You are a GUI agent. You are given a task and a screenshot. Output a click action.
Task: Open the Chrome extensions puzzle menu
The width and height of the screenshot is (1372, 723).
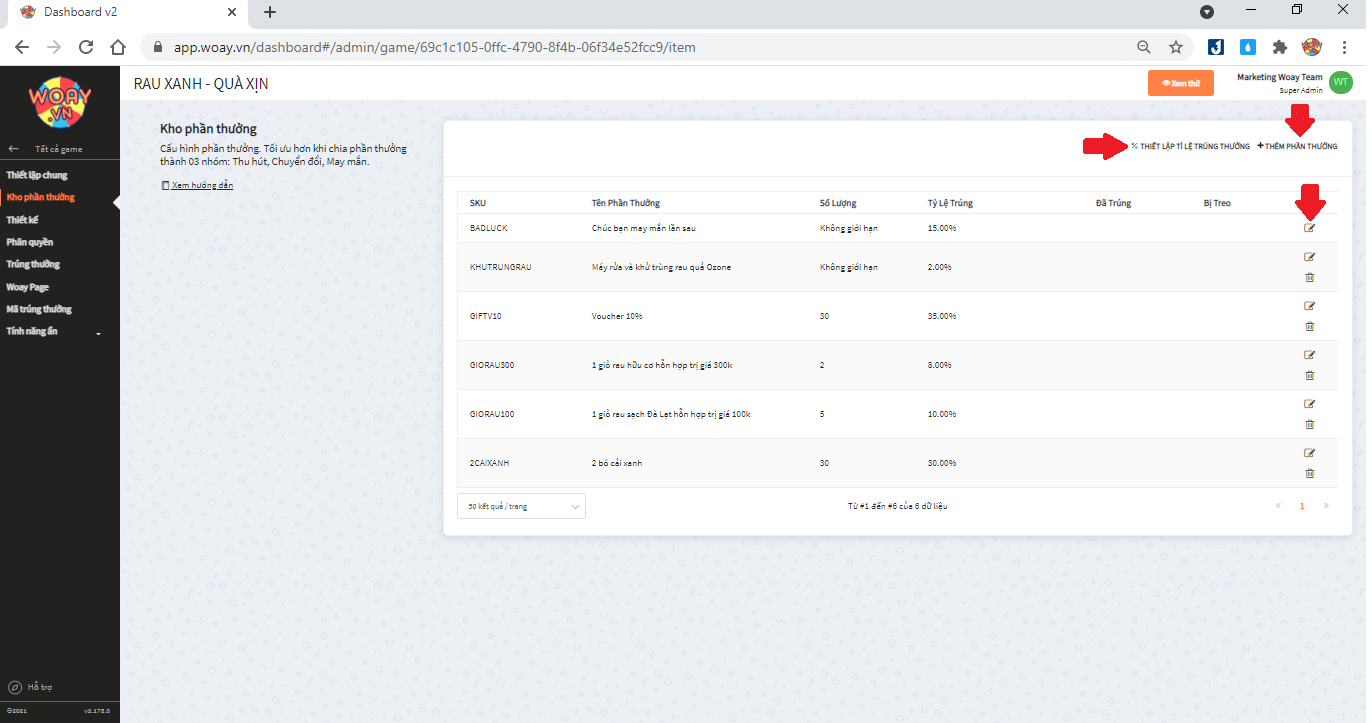tap(1279, 47)
